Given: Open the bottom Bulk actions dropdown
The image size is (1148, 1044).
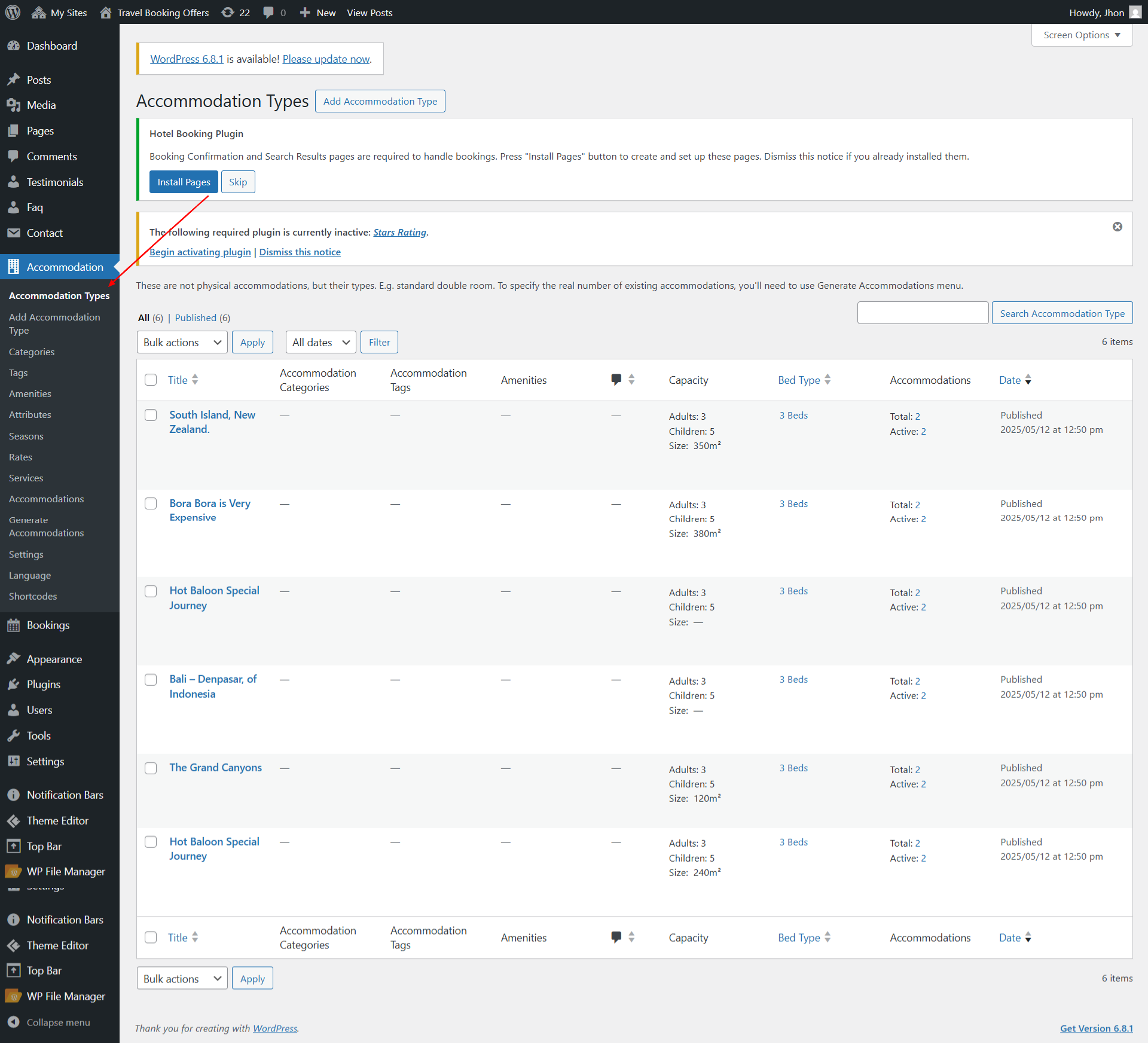Looking at the screenshot, I should pyautogui.click(x=182, y=979).
